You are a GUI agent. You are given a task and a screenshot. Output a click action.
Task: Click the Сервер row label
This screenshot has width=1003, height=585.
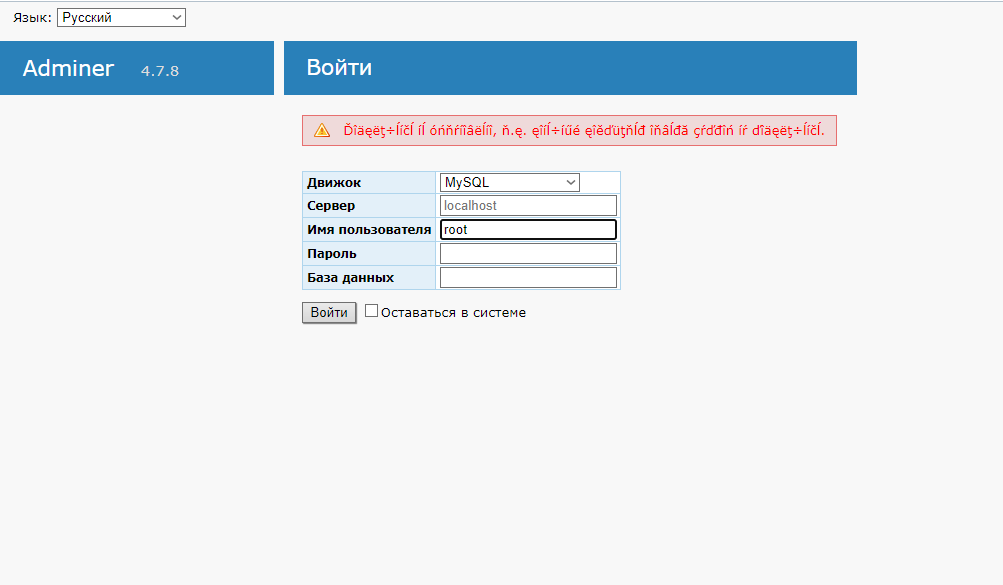pos(331,206)
